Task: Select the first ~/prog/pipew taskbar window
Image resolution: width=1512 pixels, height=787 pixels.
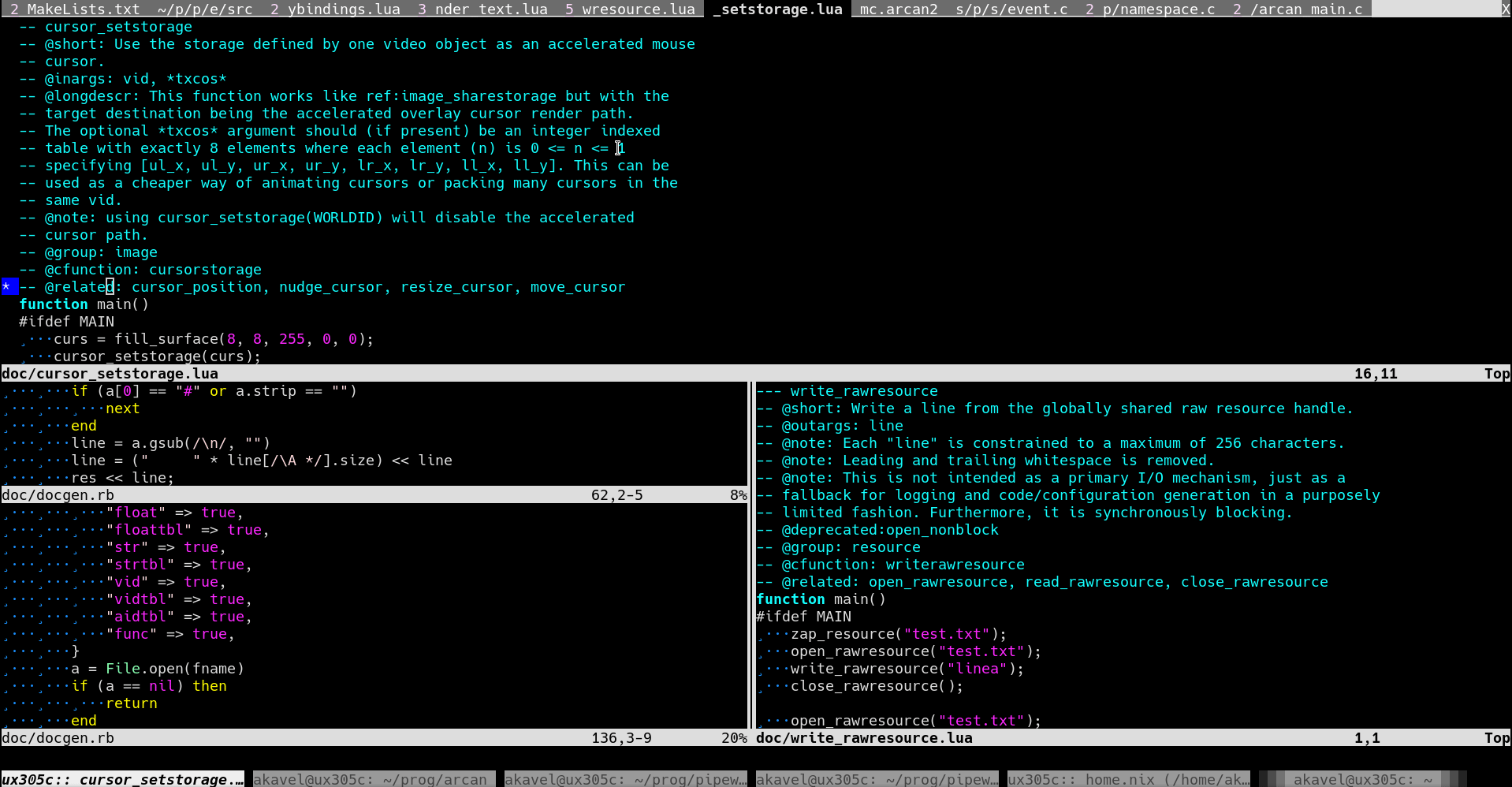Action: (623, 779)
